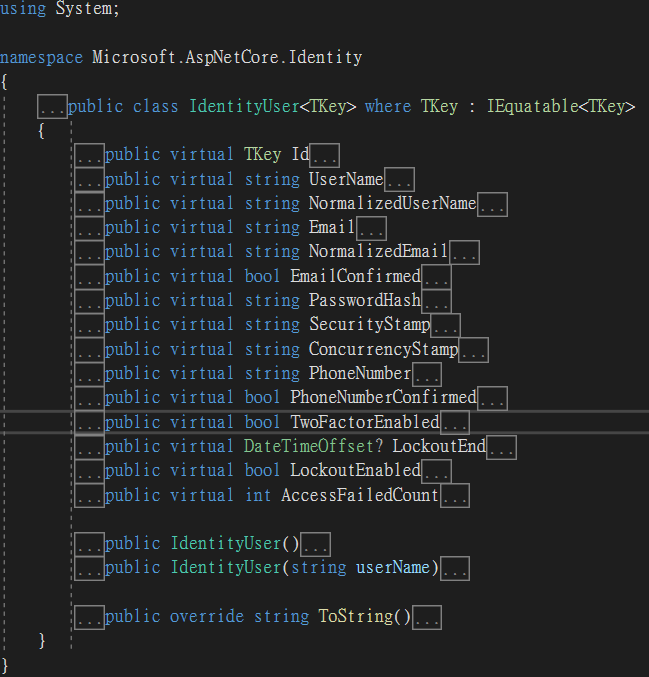This screenshot has width=649, height=677.
Task: Click 'Microsoft.AspNetCore.Identity' namespace name
Action: (227, 57)
